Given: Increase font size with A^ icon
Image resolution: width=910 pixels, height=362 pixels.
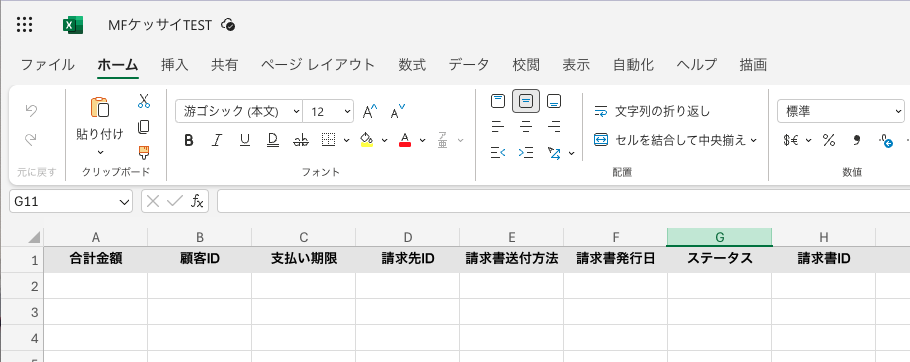Looking at the screenshot, I should 370,111.
